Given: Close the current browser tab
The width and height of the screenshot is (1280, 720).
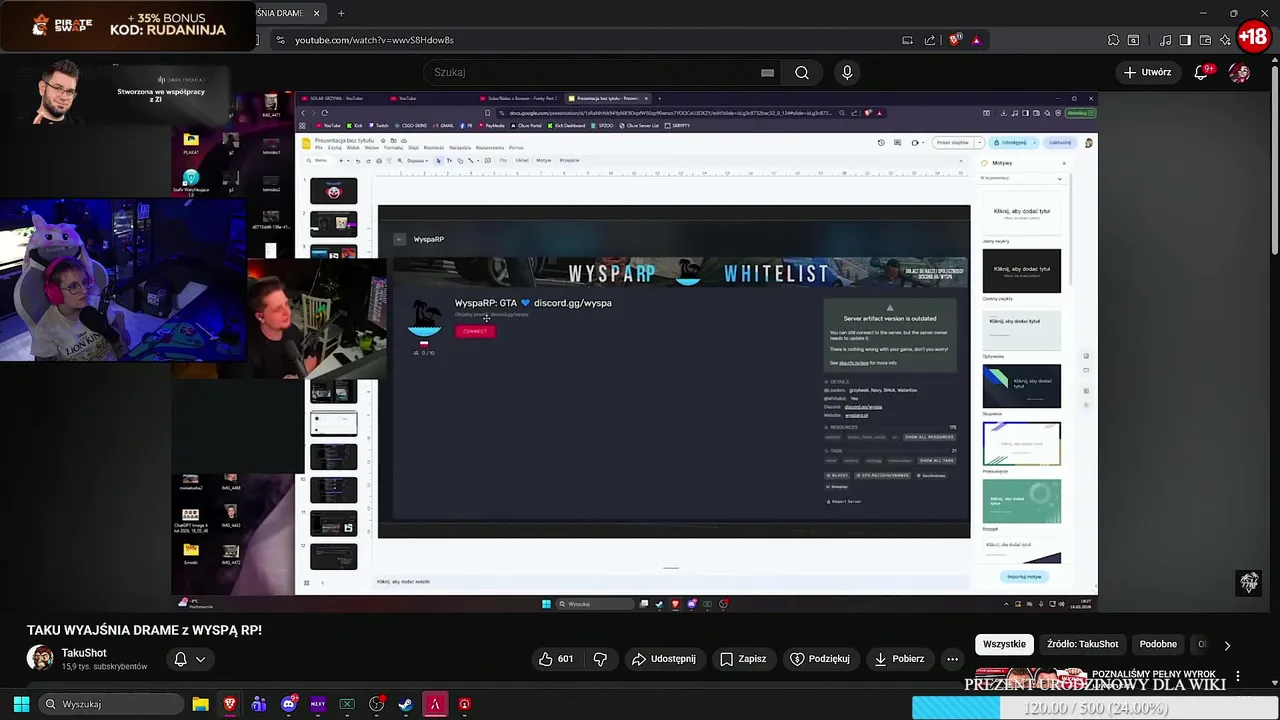Looking at the screenshot, I should (x=317, y=13).
